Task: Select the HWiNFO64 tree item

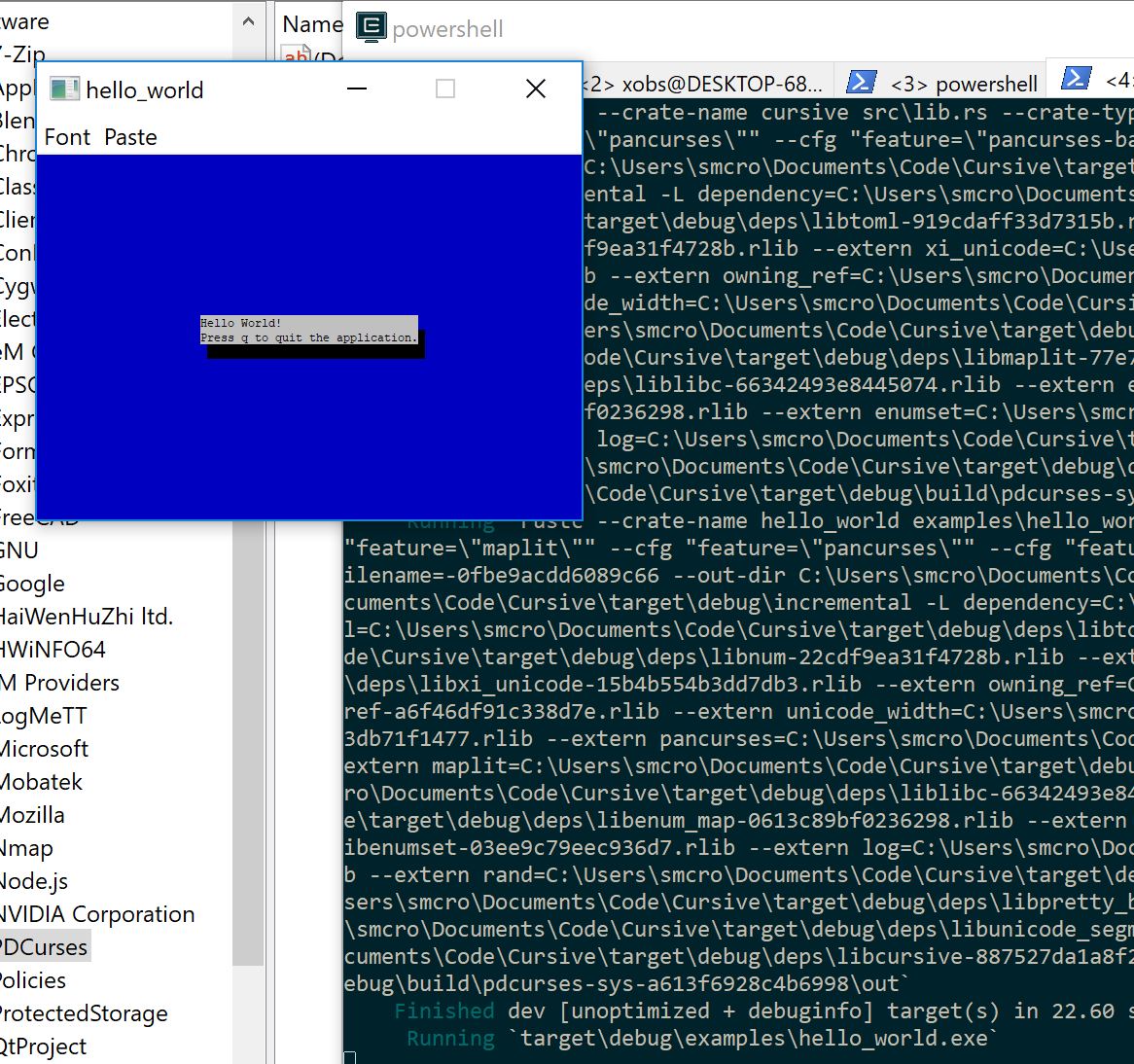Action: coord(53,649)
